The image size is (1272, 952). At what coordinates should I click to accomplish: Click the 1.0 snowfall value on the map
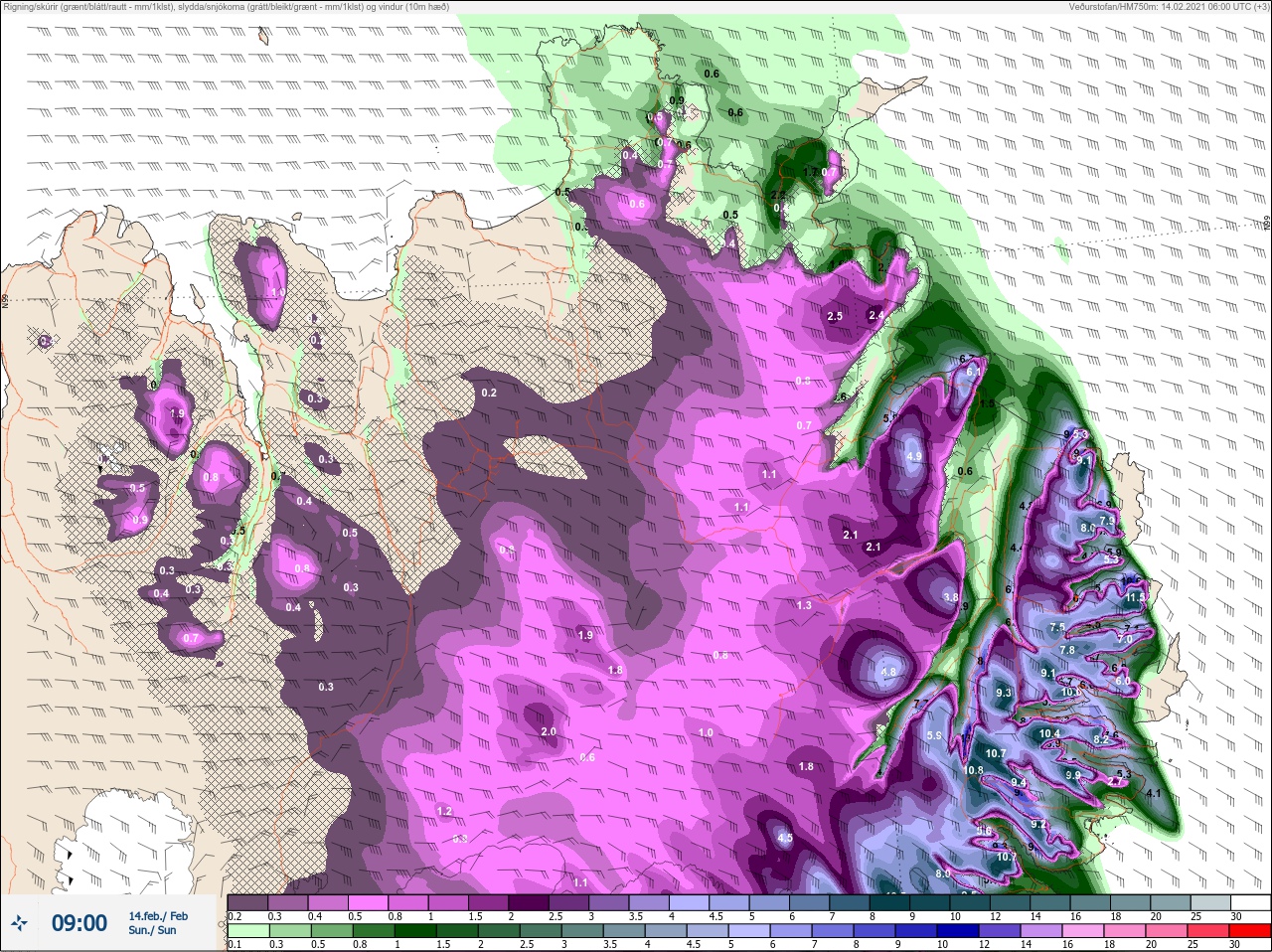(x=706, y=732)
